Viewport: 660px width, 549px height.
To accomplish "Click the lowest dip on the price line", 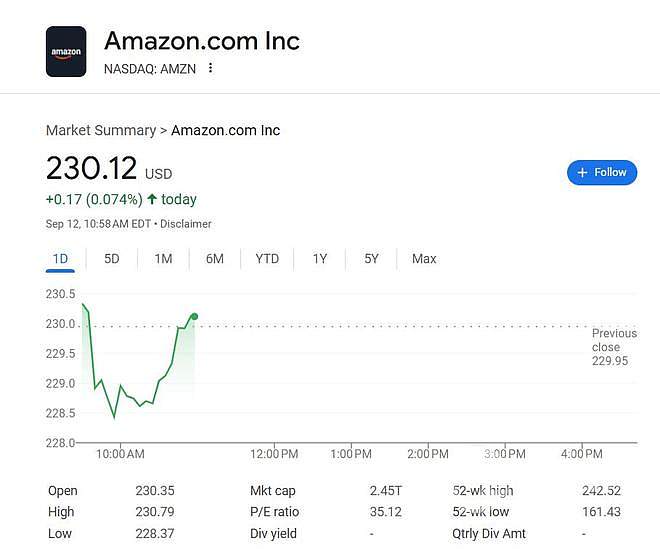I will pos(114,417).
